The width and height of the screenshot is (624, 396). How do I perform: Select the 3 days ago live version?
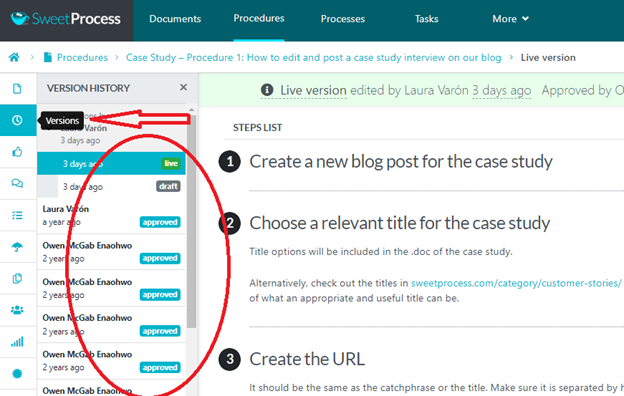click(111, 164)
